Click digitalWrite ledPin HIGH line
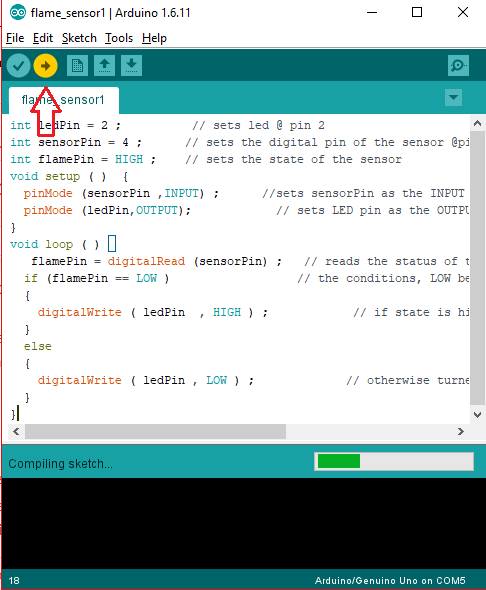This screenshot has height=590, width=486. (x=153, y=312)
